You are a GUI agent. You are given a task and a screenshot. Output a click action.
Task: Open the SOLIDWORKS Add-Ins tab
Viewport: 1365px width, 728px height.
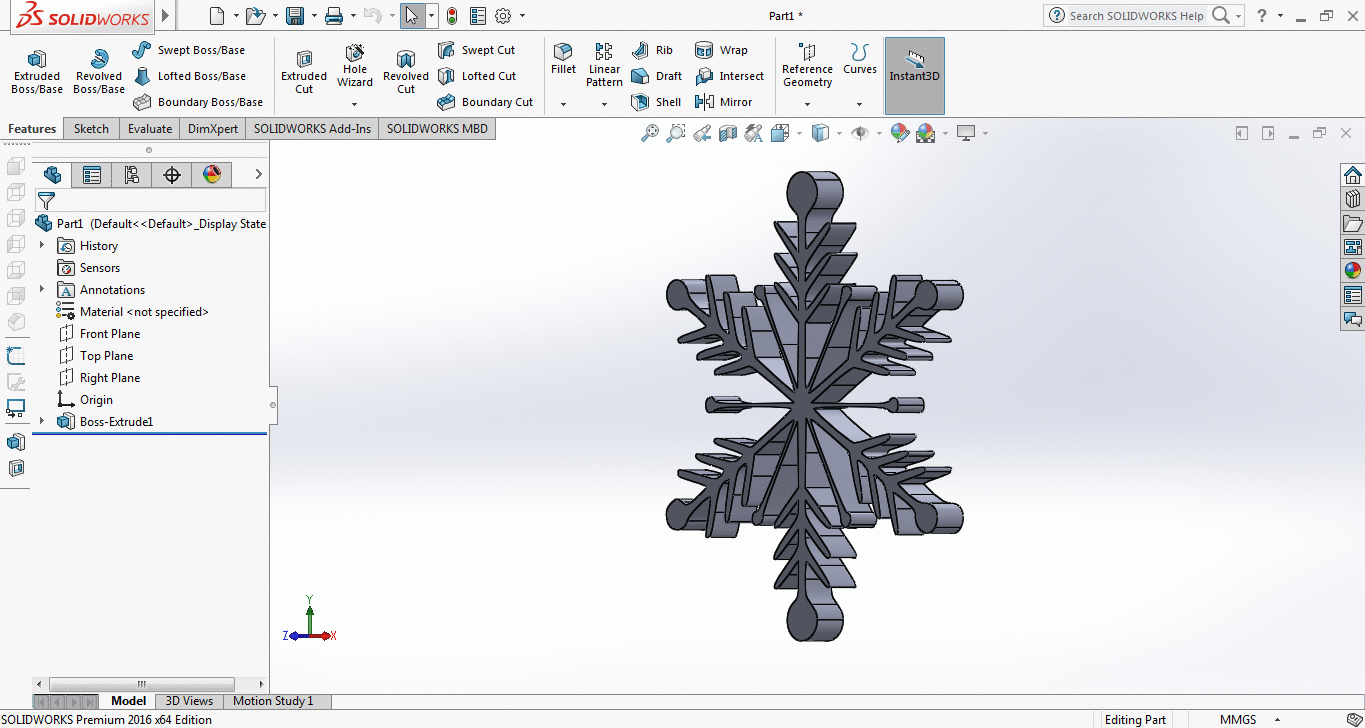pos(312,128)
